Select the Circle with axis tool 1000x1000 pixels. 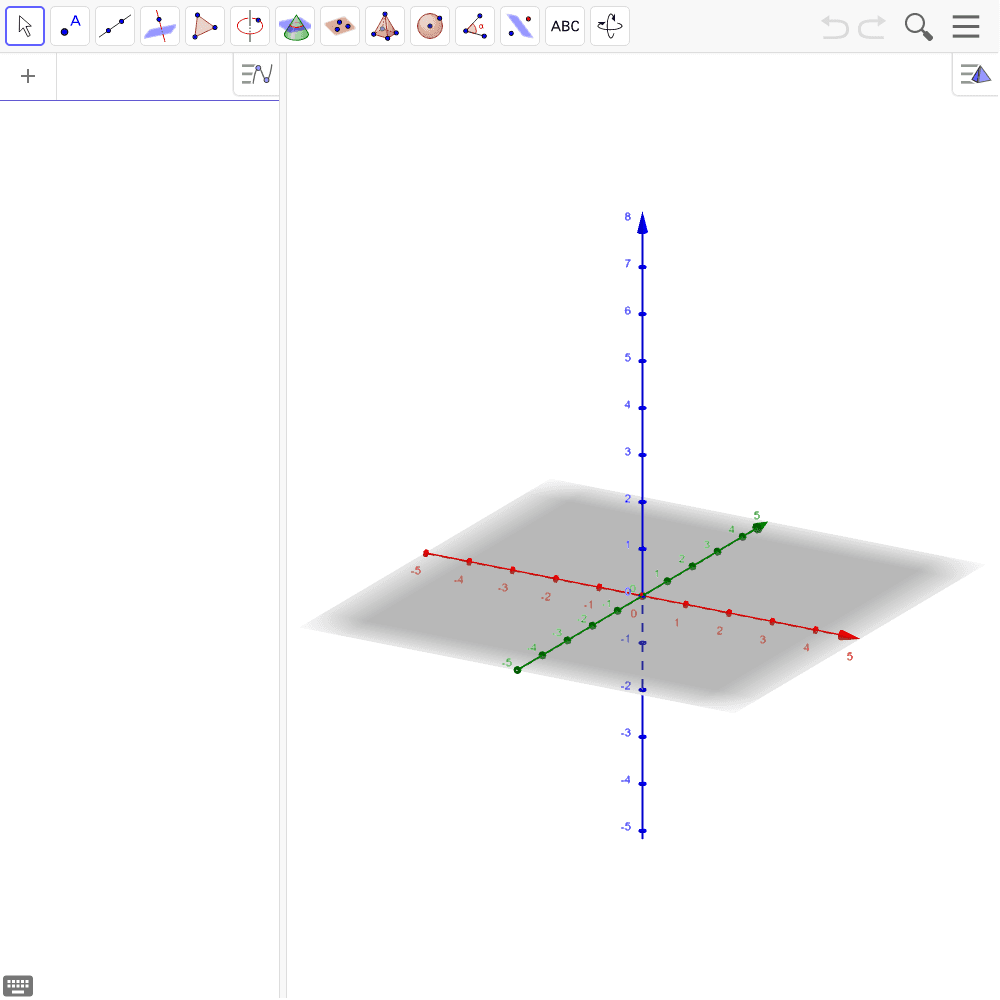point(250,26)
